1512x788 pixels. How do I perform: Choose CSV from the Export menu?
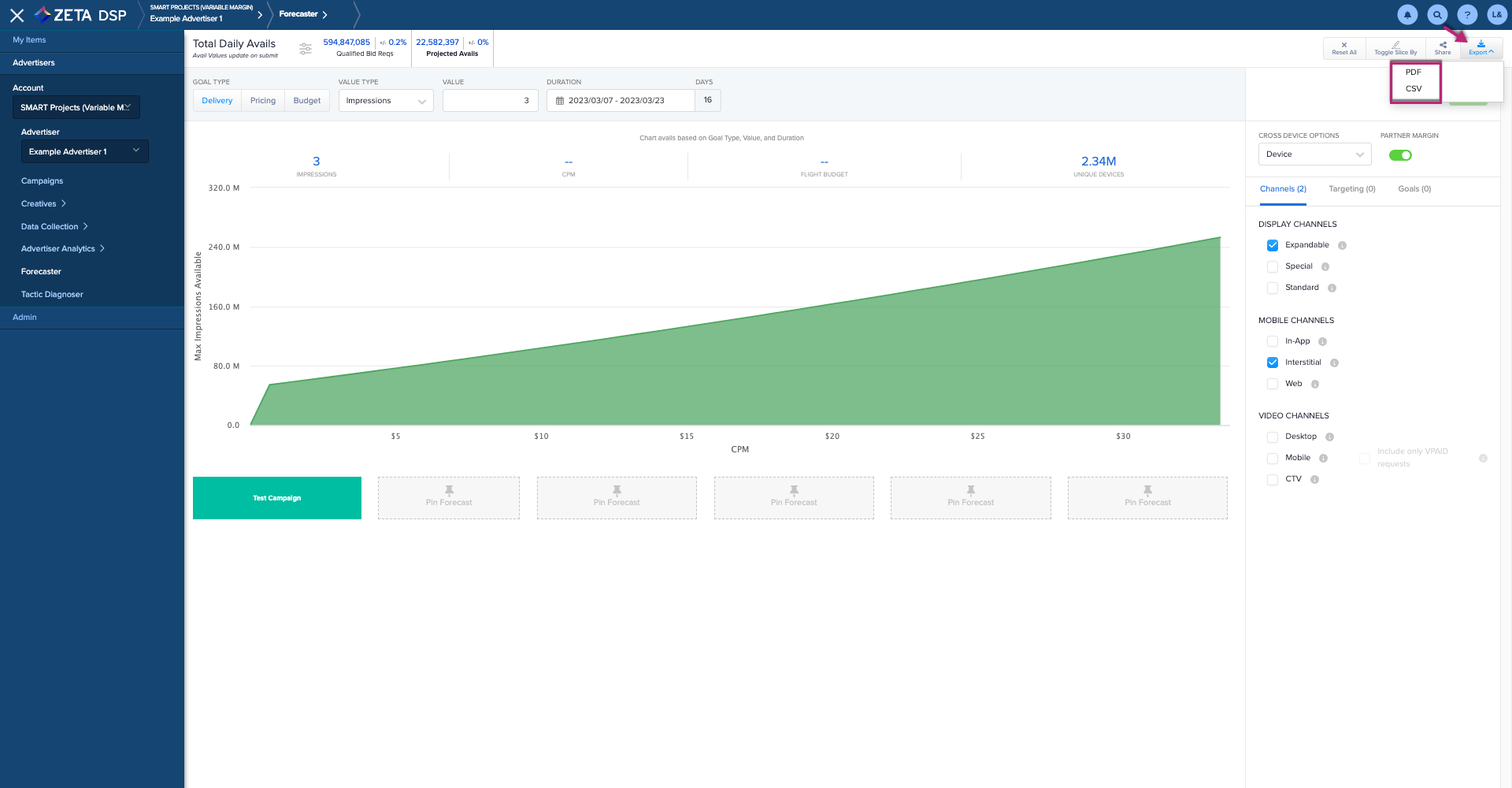tap(1414, 89)
